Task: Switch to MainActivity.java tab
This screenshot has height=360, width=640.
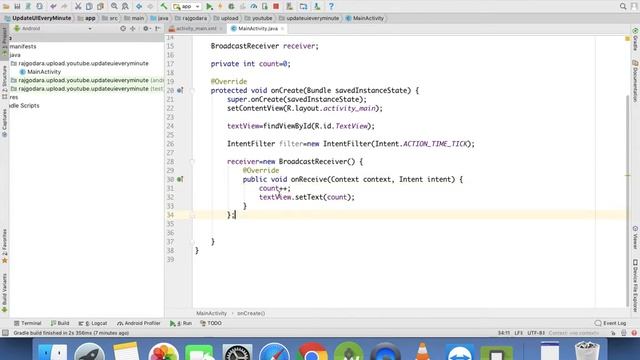Action: pos(258,29)
